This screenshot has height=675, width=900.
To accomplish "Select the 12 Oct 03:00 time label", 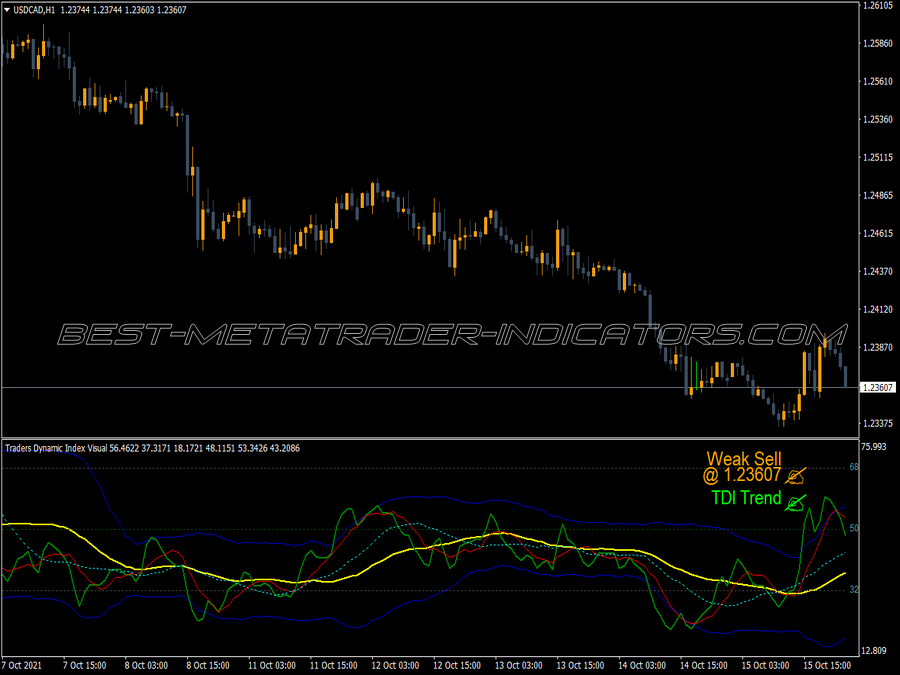I will pyautogui.click(x=395, y=665).
